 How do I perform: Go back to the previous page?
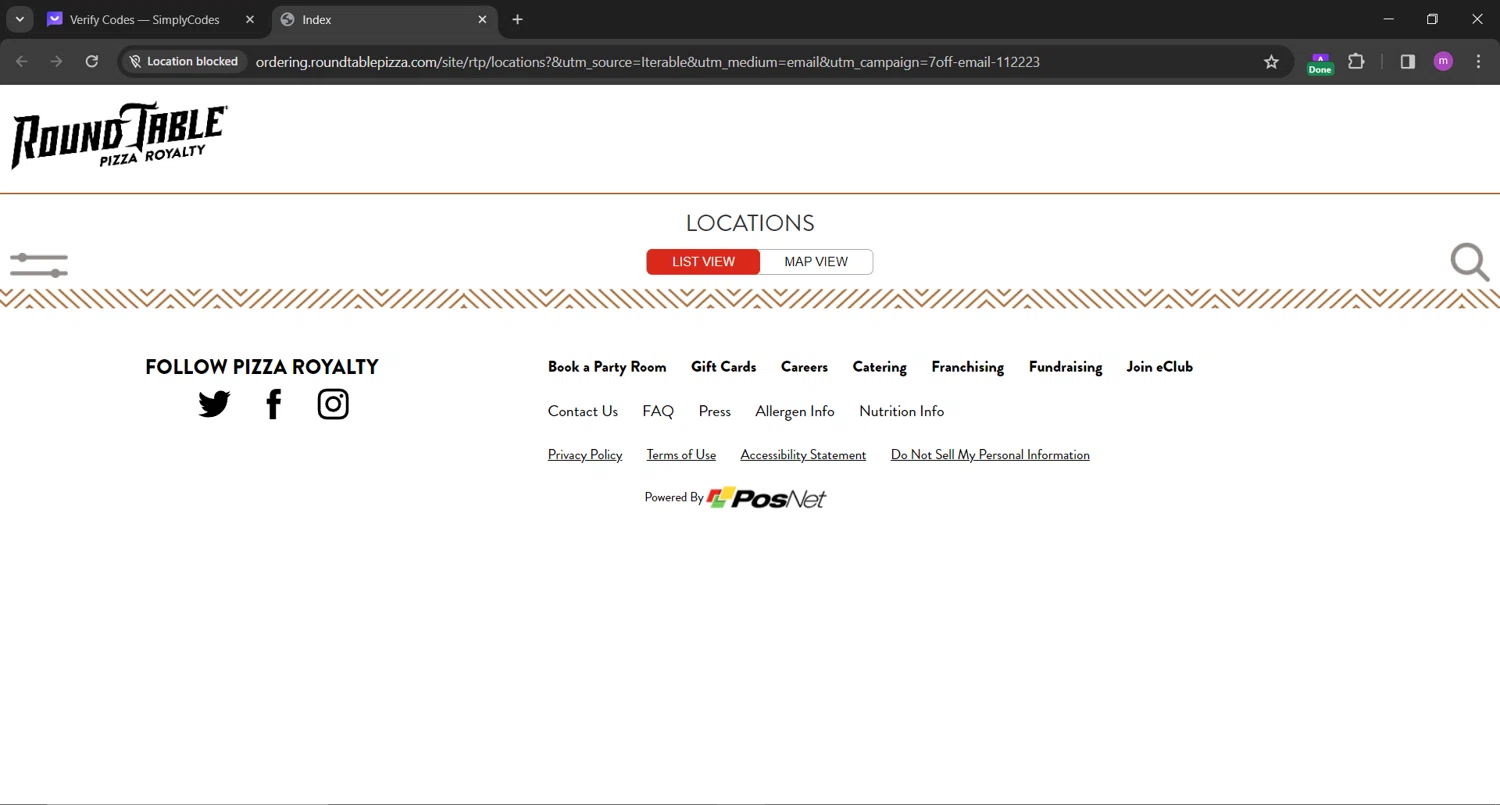point(22,62)
